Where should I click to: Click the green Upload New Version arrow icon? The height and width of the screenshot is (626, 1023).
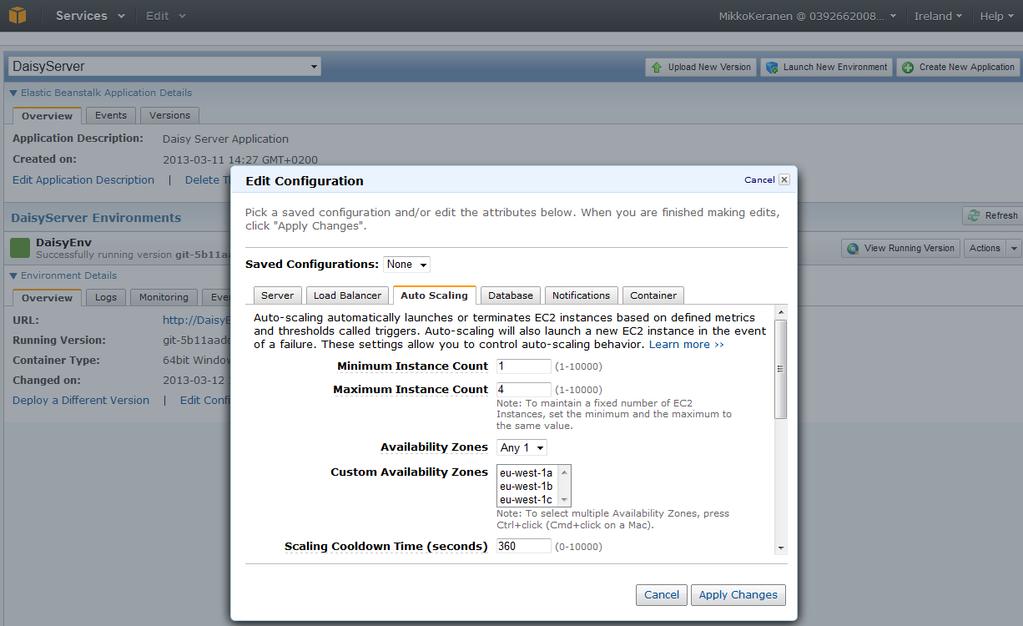[x=656, y=67]
